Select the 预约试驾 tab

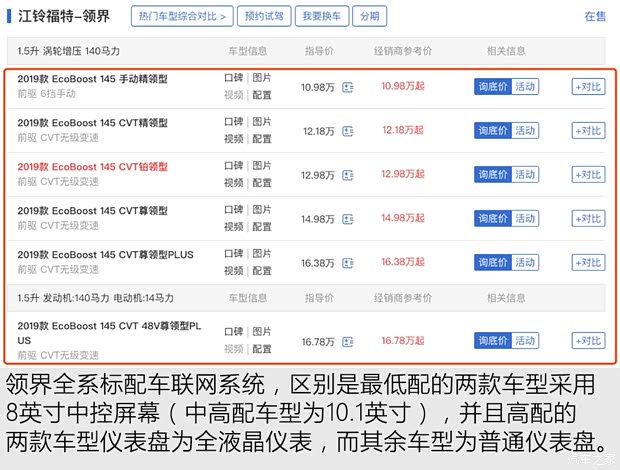coord(265,16)
